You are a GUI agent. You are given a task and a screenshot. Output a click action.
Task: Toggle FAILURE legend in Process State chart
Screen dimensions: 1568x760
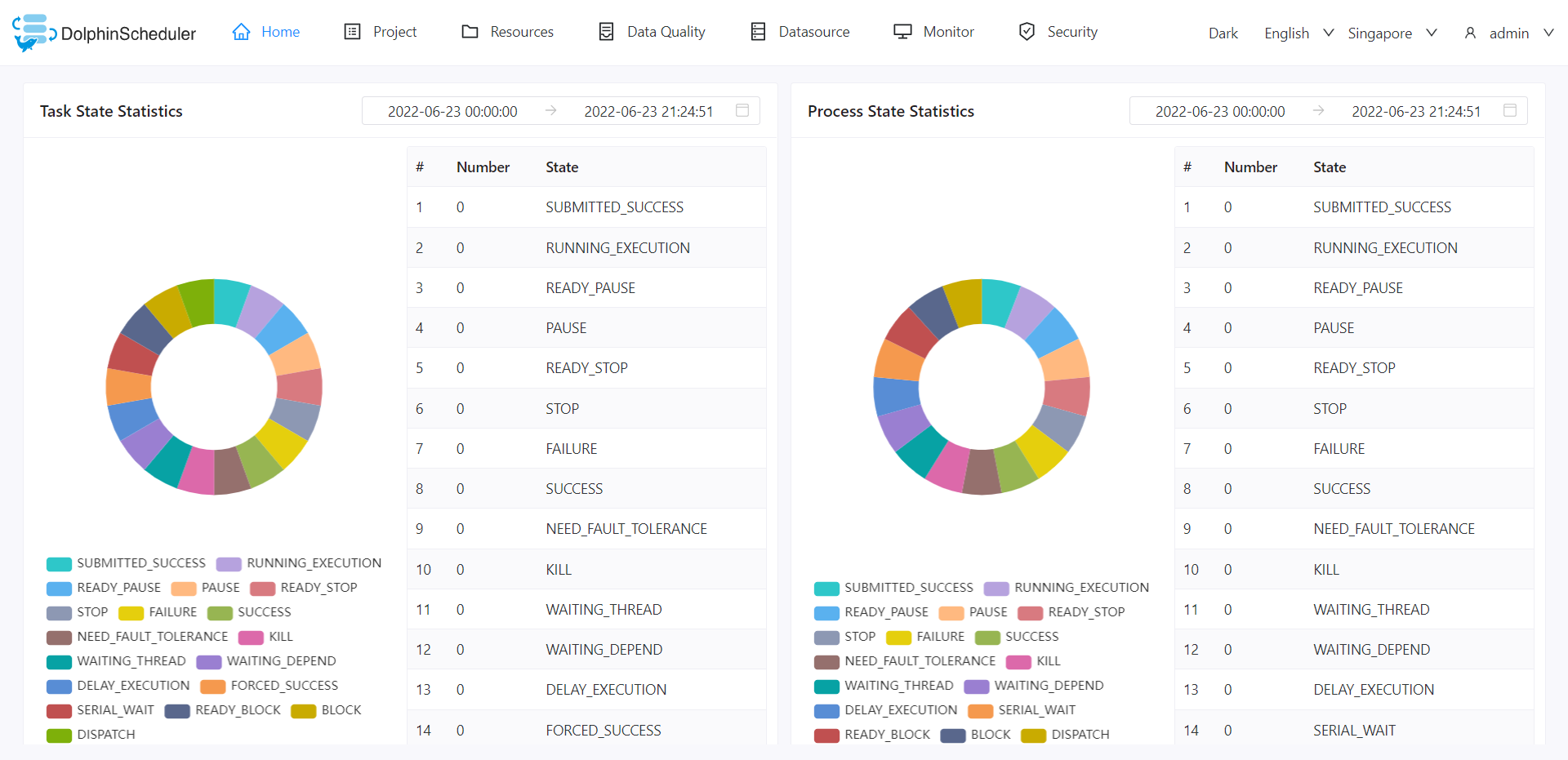(925, 637)
